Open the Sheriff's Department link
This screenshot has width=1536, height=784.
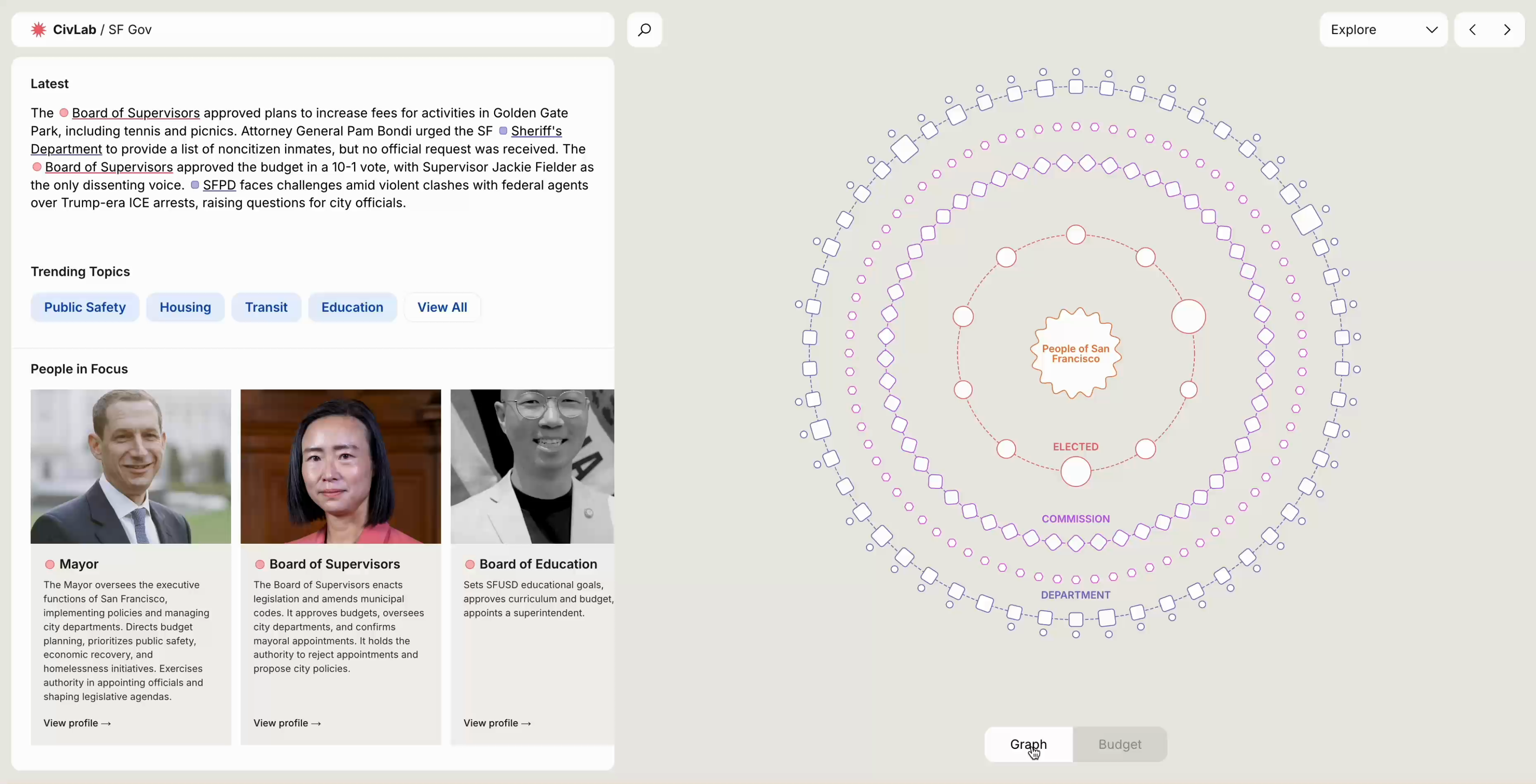click(536, 131)
